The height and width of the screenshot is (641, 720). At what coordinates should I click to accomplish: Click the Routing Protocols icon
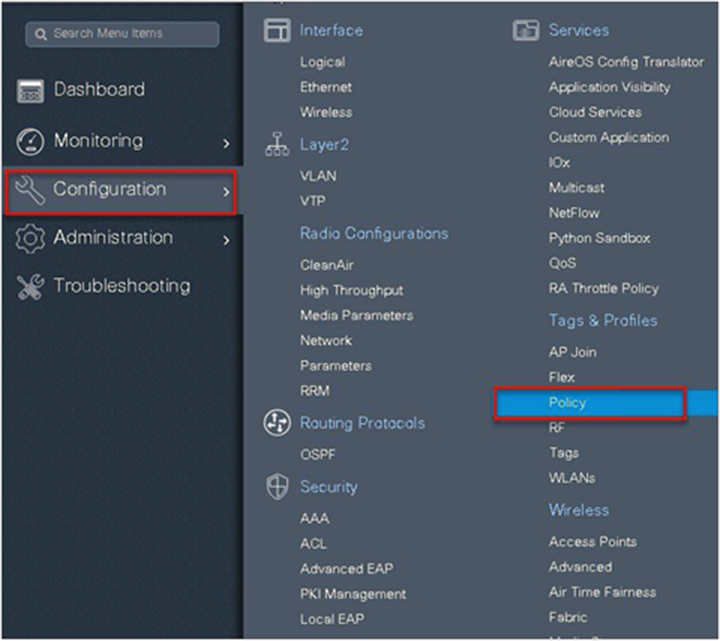(x=277, y=423)
